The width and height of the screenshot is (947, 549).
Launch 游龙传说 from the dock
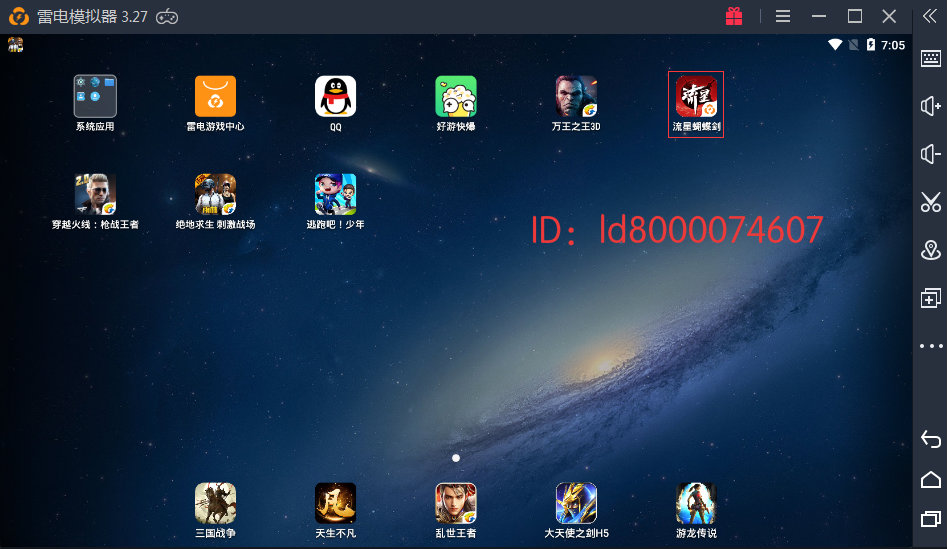[696, 503]
